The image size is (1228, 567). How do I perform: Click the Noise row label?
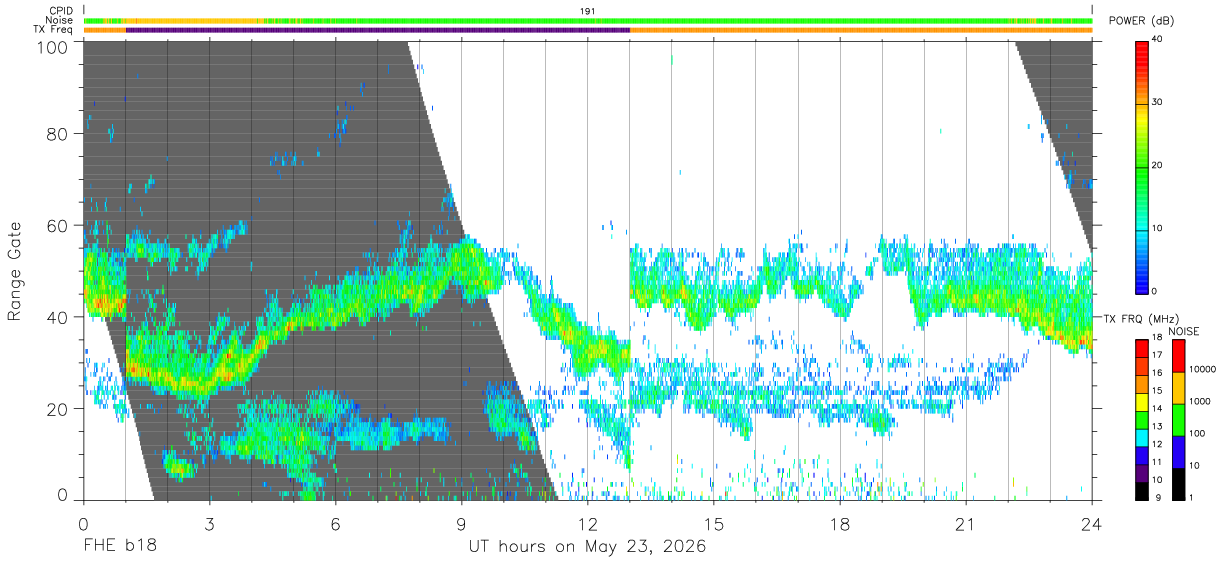pyautogui.click(x=60, y=20)
